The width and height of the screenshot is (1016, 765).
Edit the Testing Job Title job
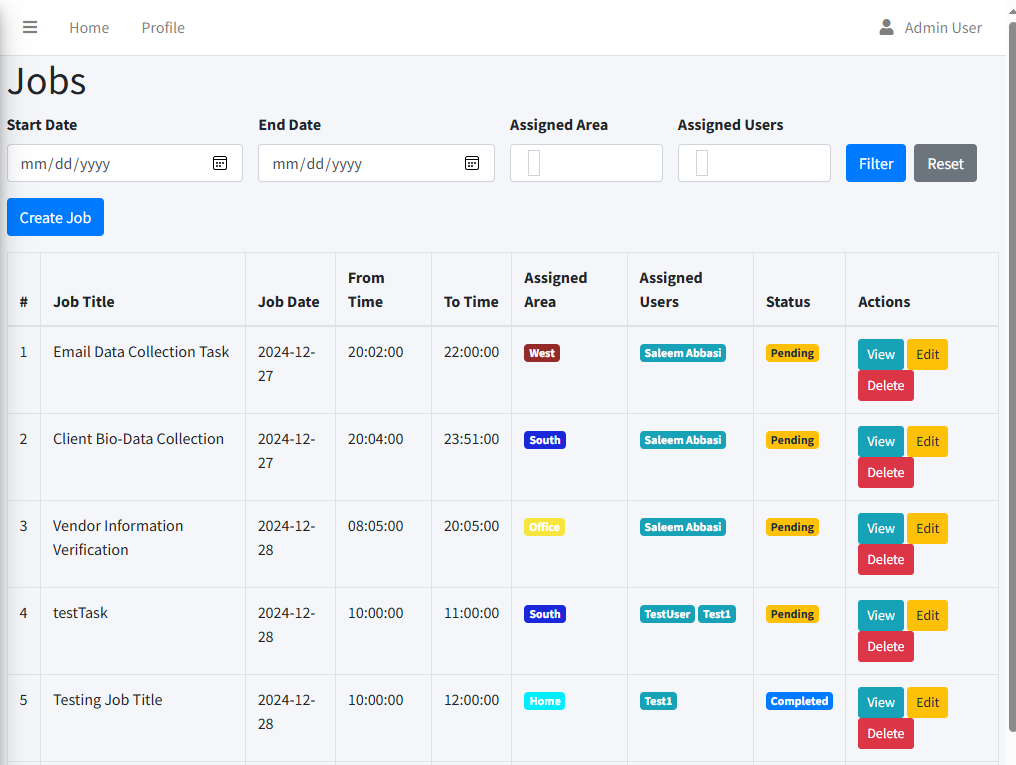(x=927, y=702)
